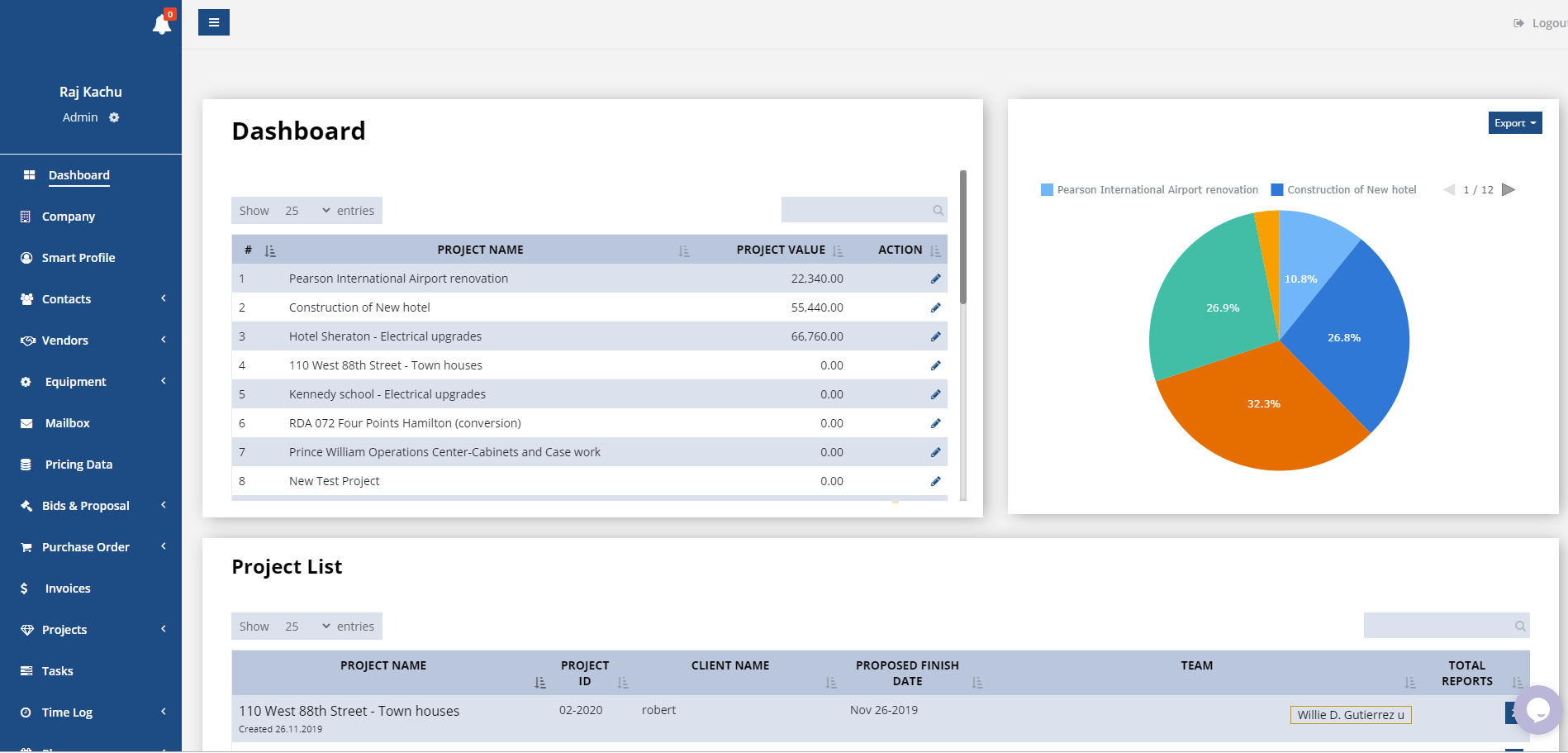Image resolution: width=1568 pixels, height=753 pixels.
Task: Open the chat bubble widget
Action: (x=1537, y=709)
